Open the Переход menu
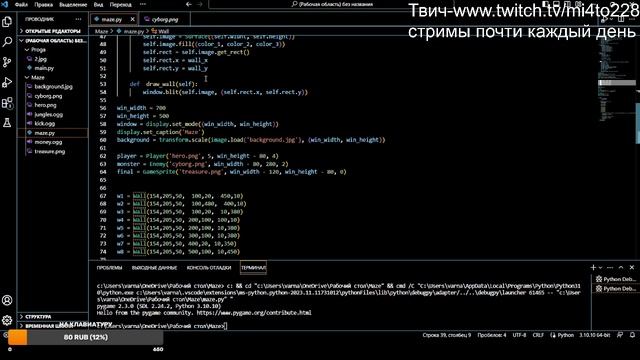The height and width of the screenshot is (360, 640). pos(121,5)
